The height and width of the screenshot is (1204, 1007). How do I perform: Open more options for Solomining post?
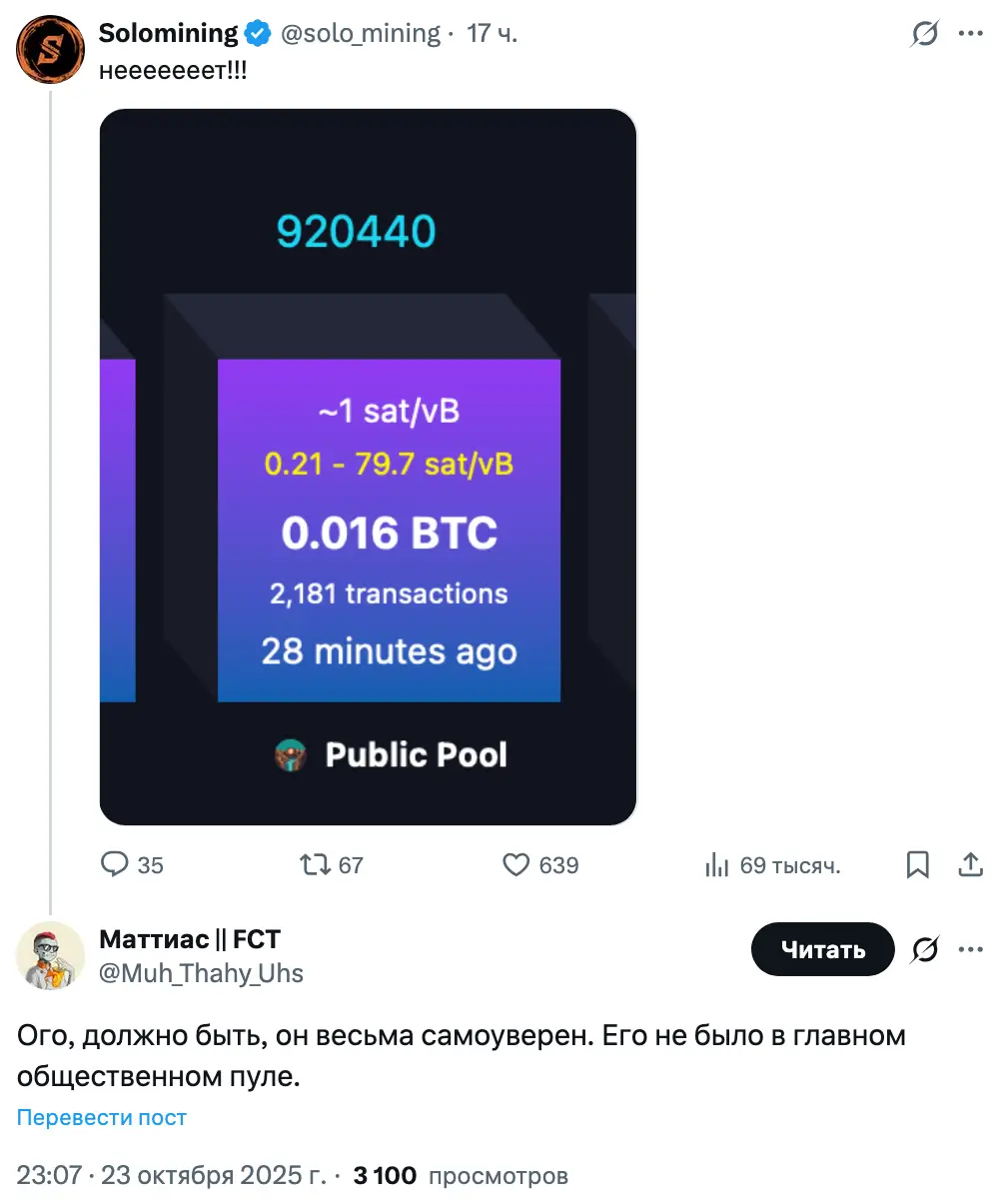tap(971, 34)
